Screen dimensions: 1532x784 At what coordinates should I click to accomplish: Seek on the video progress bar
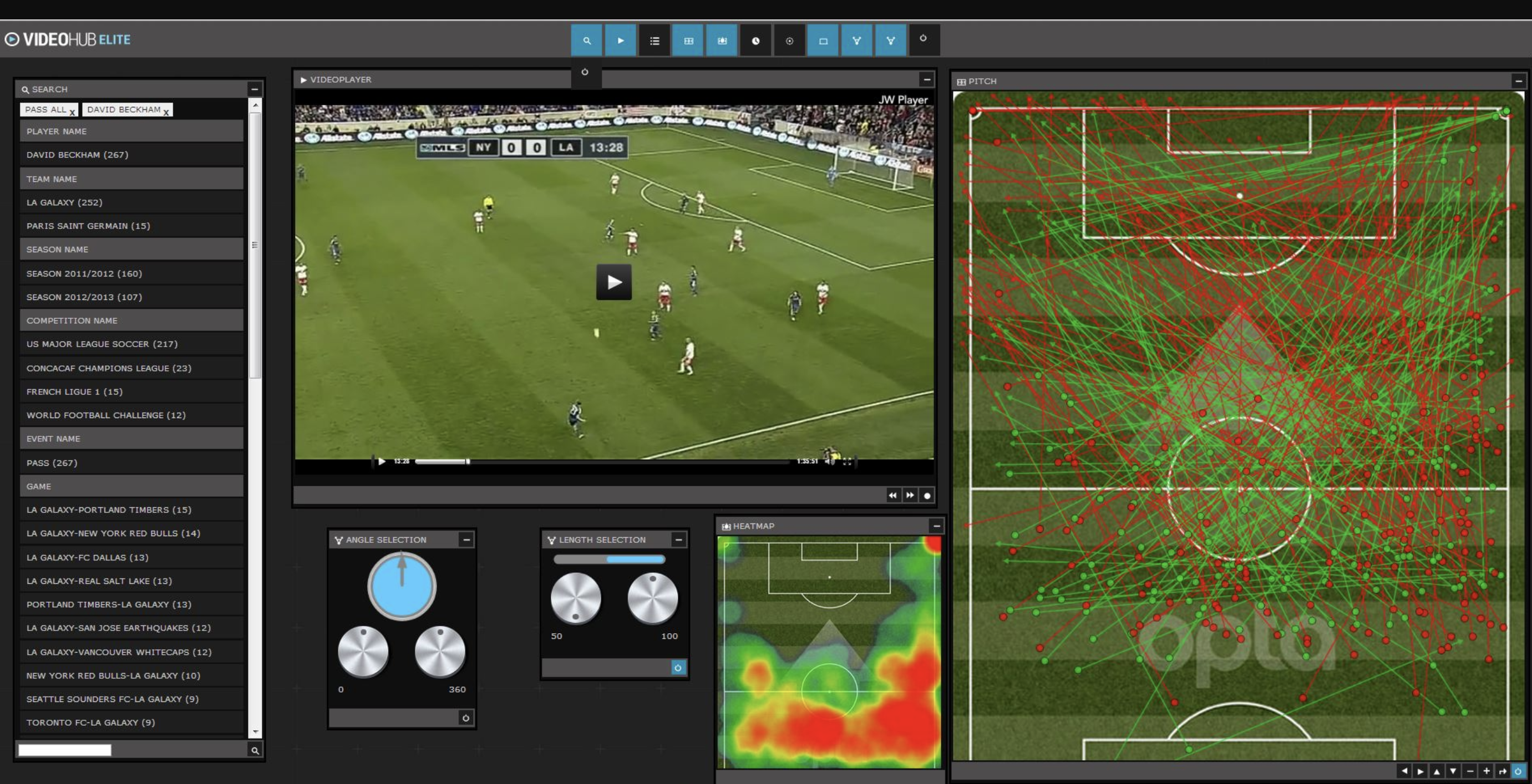tap(602, 461)
